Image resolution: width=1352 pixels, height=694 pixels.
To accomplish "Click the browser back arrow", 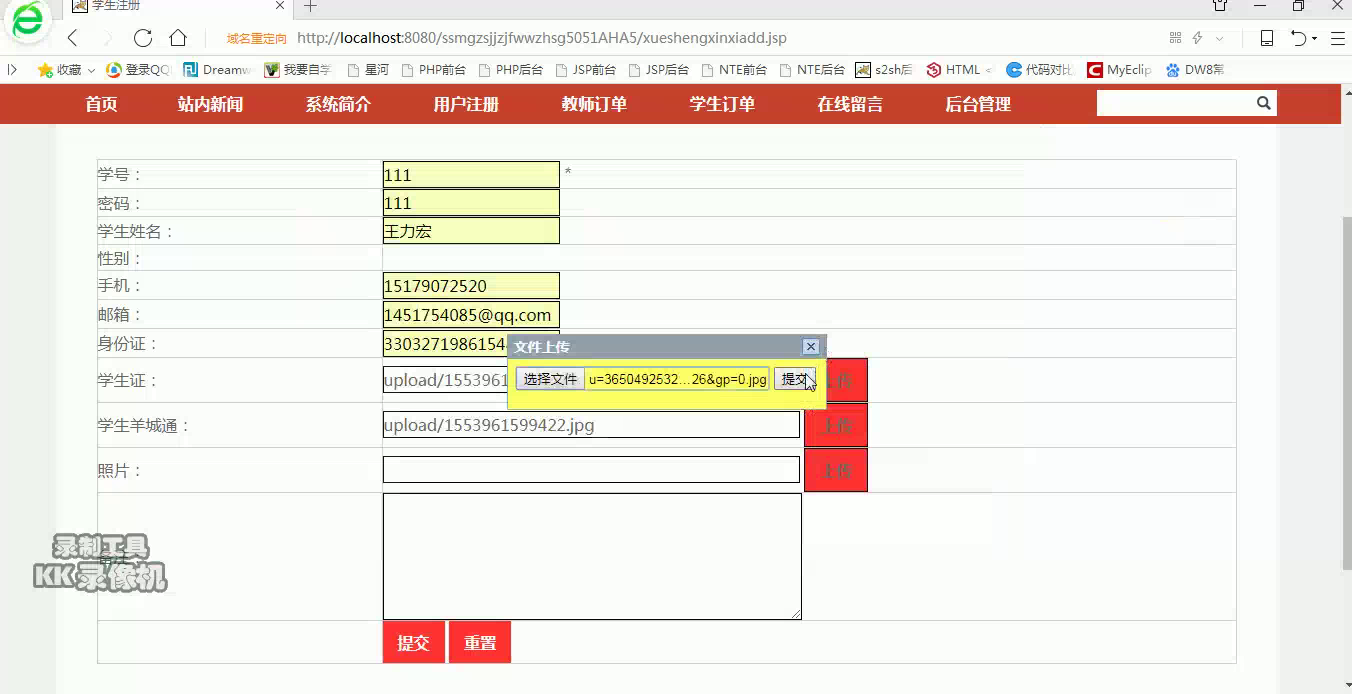I will (72, 38).
